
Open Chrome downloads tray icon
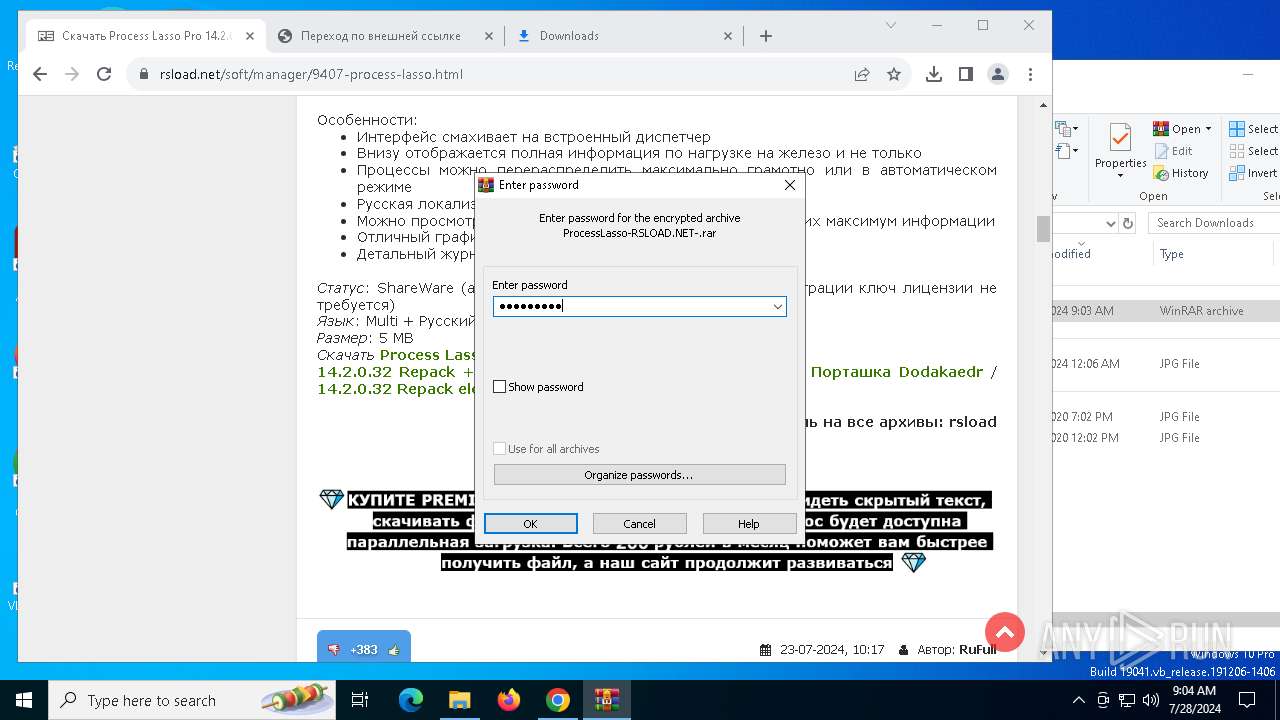(x=934, y=74)
